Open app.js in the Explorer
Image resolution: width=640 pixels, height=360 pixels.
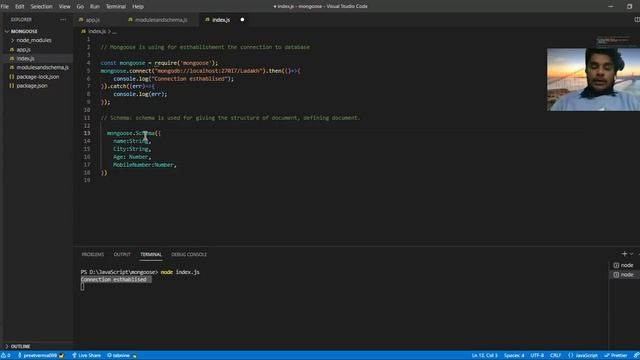pos(23,49)
